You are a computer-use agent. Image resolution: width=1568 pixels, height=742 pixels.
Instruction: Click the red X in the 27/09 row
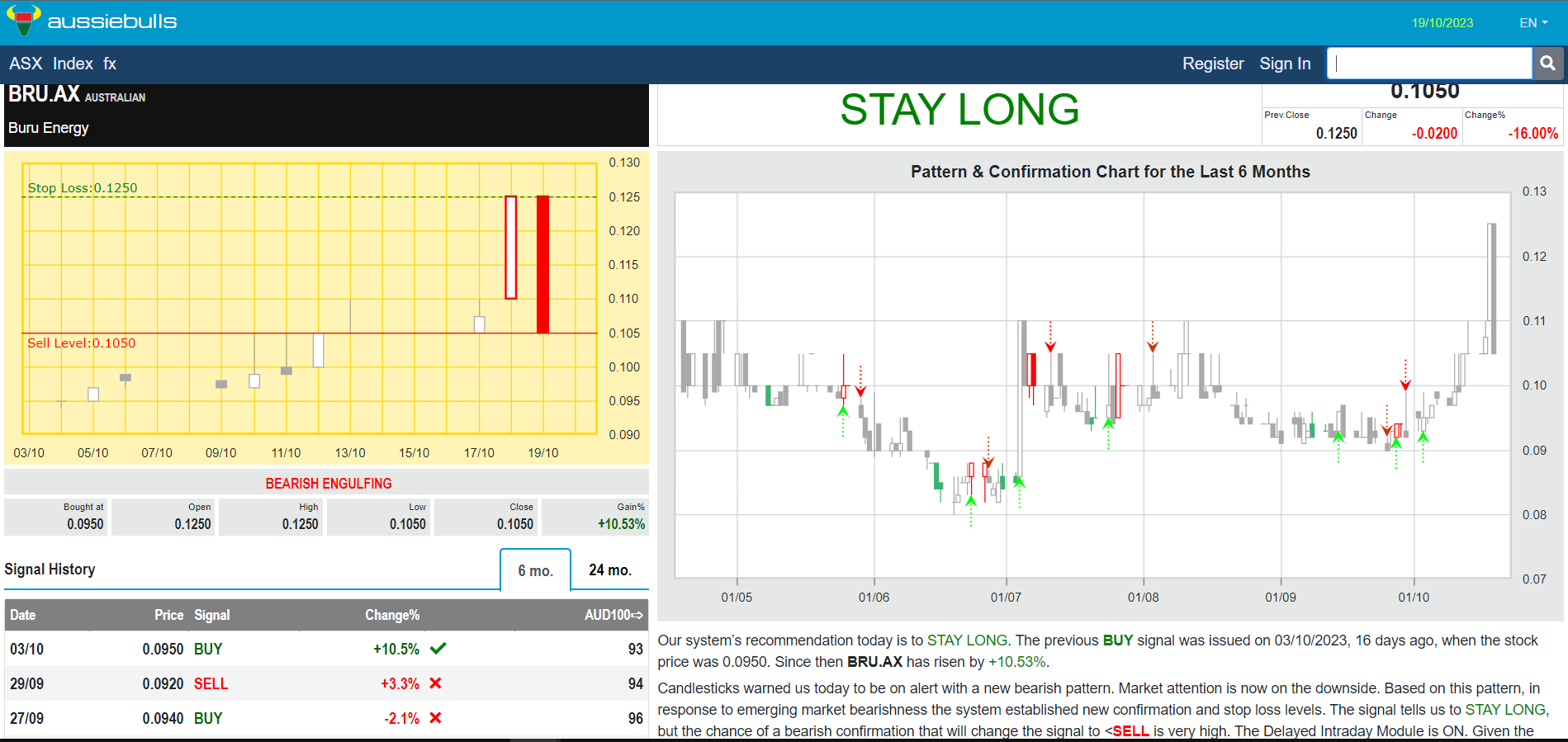[x=436, y=718]
